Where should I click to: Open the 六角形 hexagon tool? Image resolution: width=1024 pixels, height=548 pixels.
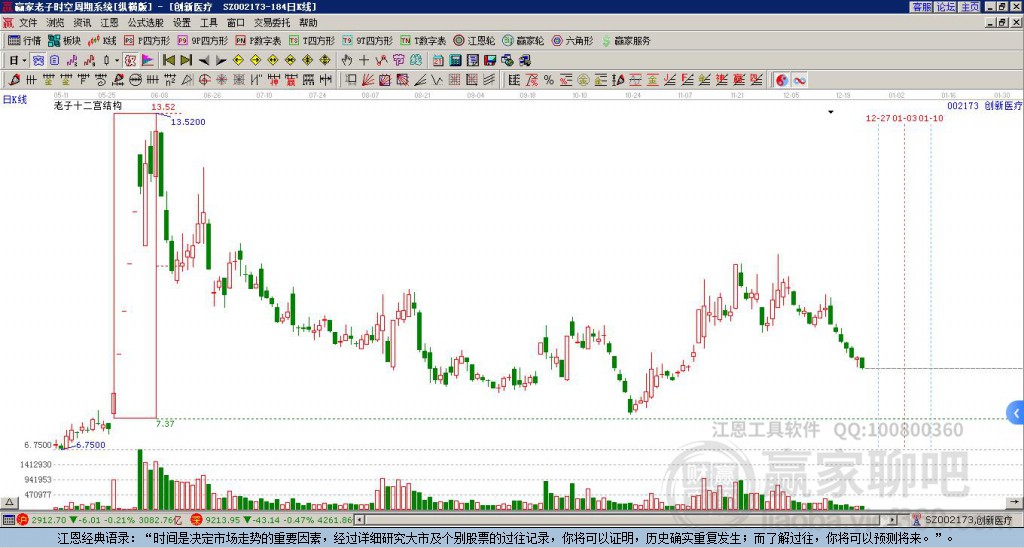572,40
